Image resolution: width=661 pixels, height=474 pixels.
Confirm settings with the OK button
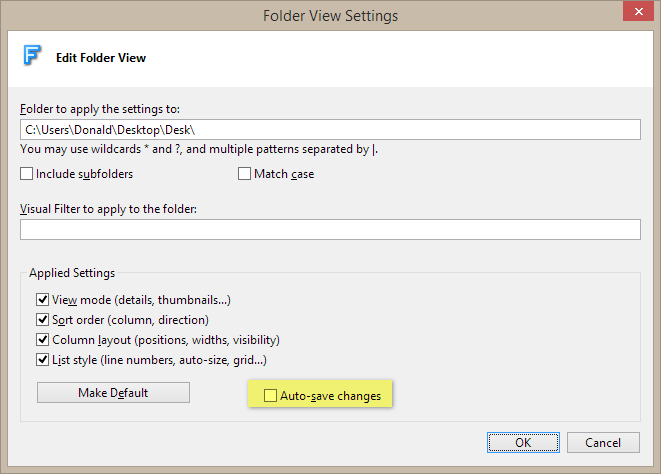click(523, 442)
